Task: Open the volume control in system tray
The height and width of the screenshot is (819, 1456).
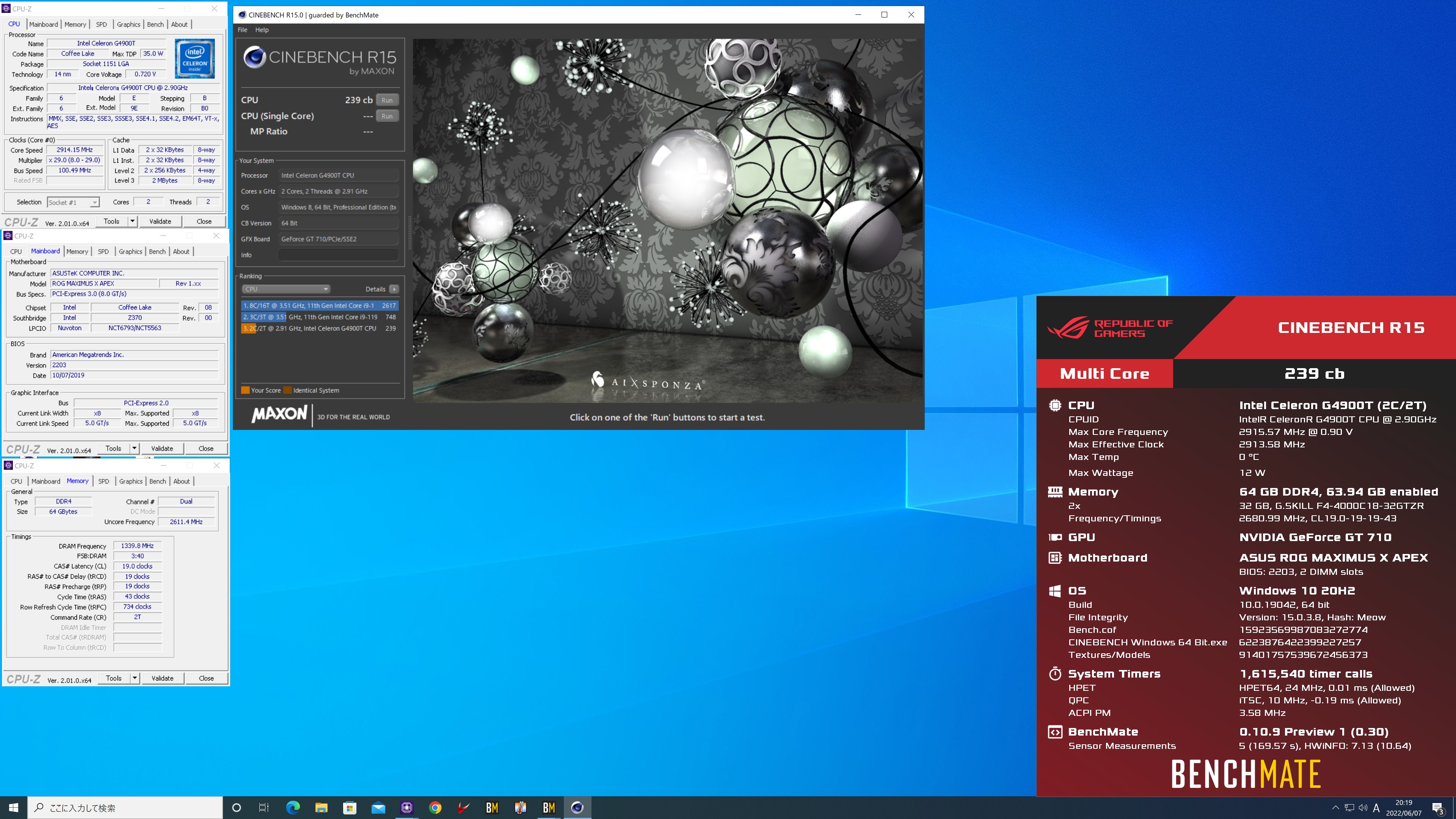Action: click(1363, 808)
